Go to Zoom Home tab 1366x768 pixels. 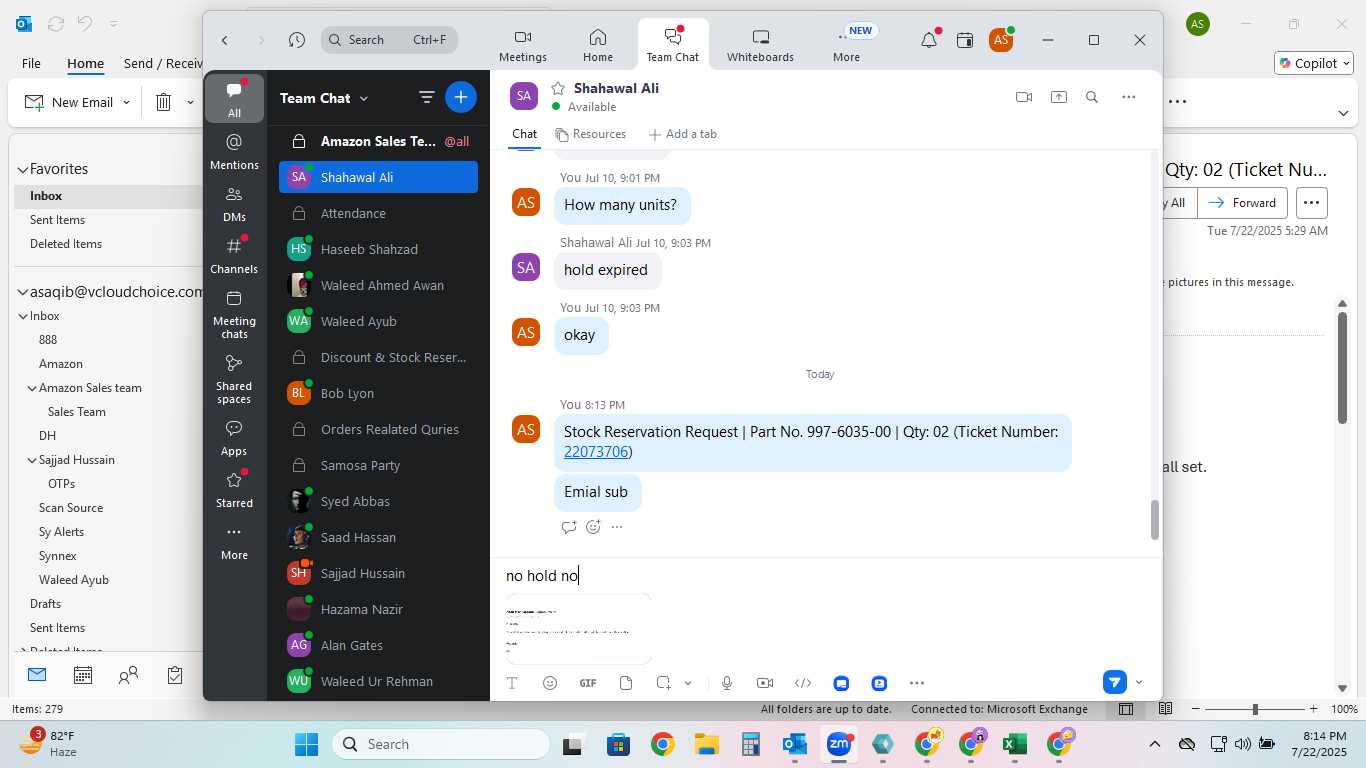(598, 45)
